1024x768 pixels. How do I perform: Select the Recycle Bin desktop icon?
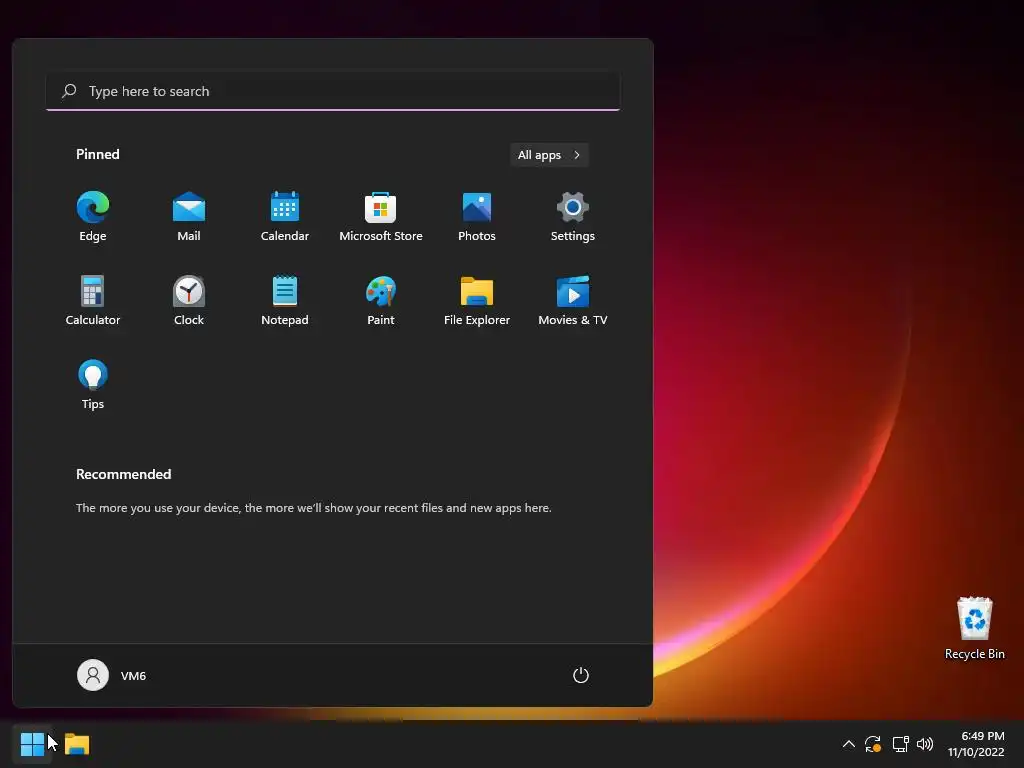click(x=975, y=628)
